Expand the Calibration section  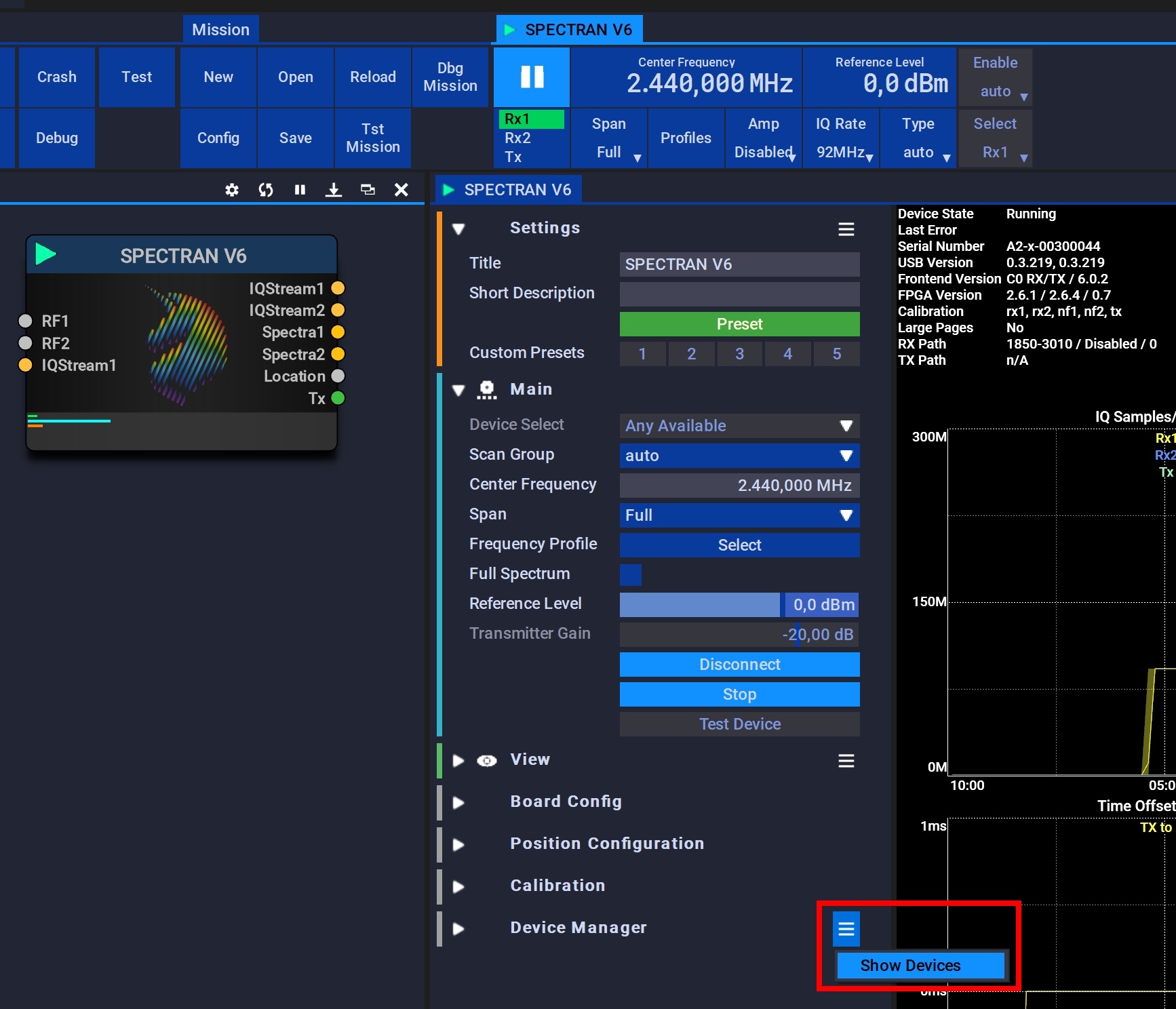[458, 887]
